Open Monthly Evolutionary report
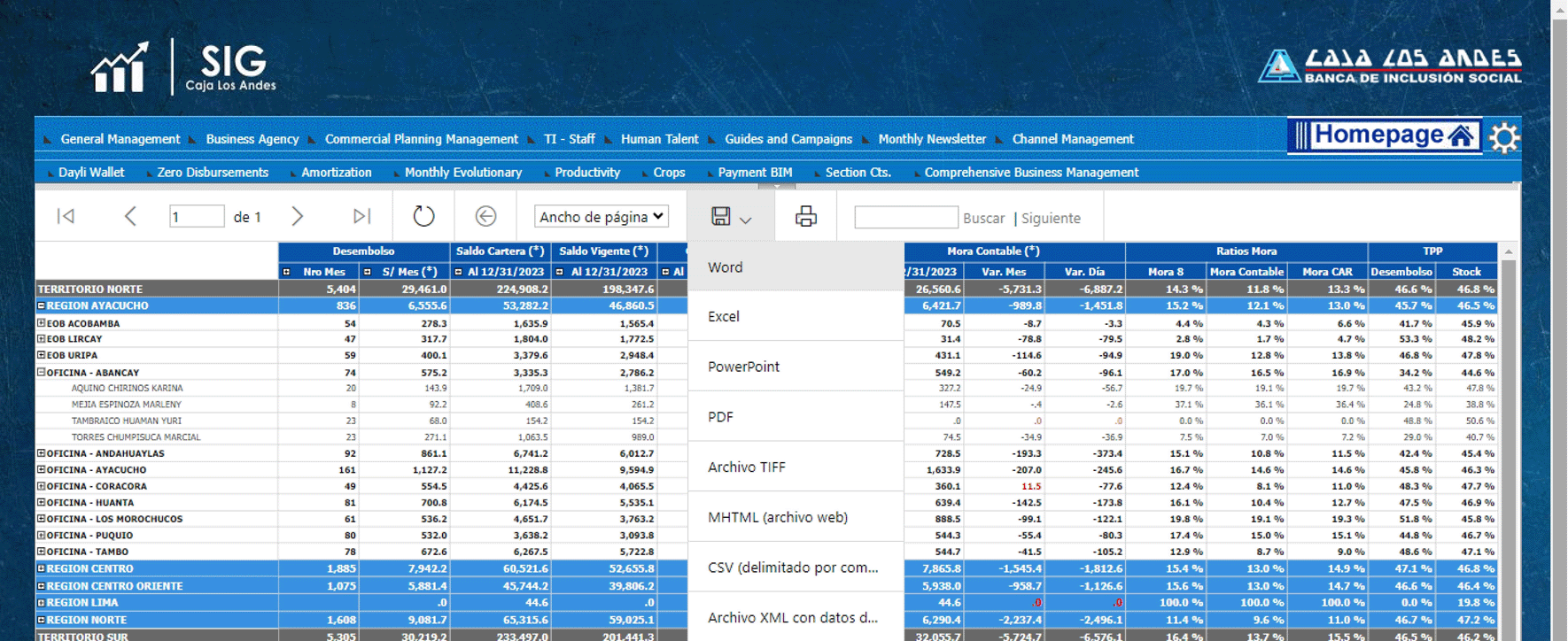Viewport: 1568px width, 641px height. point(463,173)
